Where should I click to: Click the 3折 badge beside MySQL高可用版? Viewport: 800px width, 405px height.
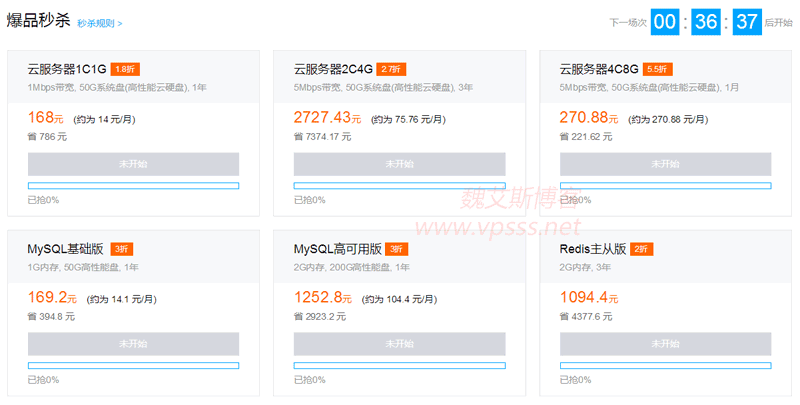click(396, 249)
